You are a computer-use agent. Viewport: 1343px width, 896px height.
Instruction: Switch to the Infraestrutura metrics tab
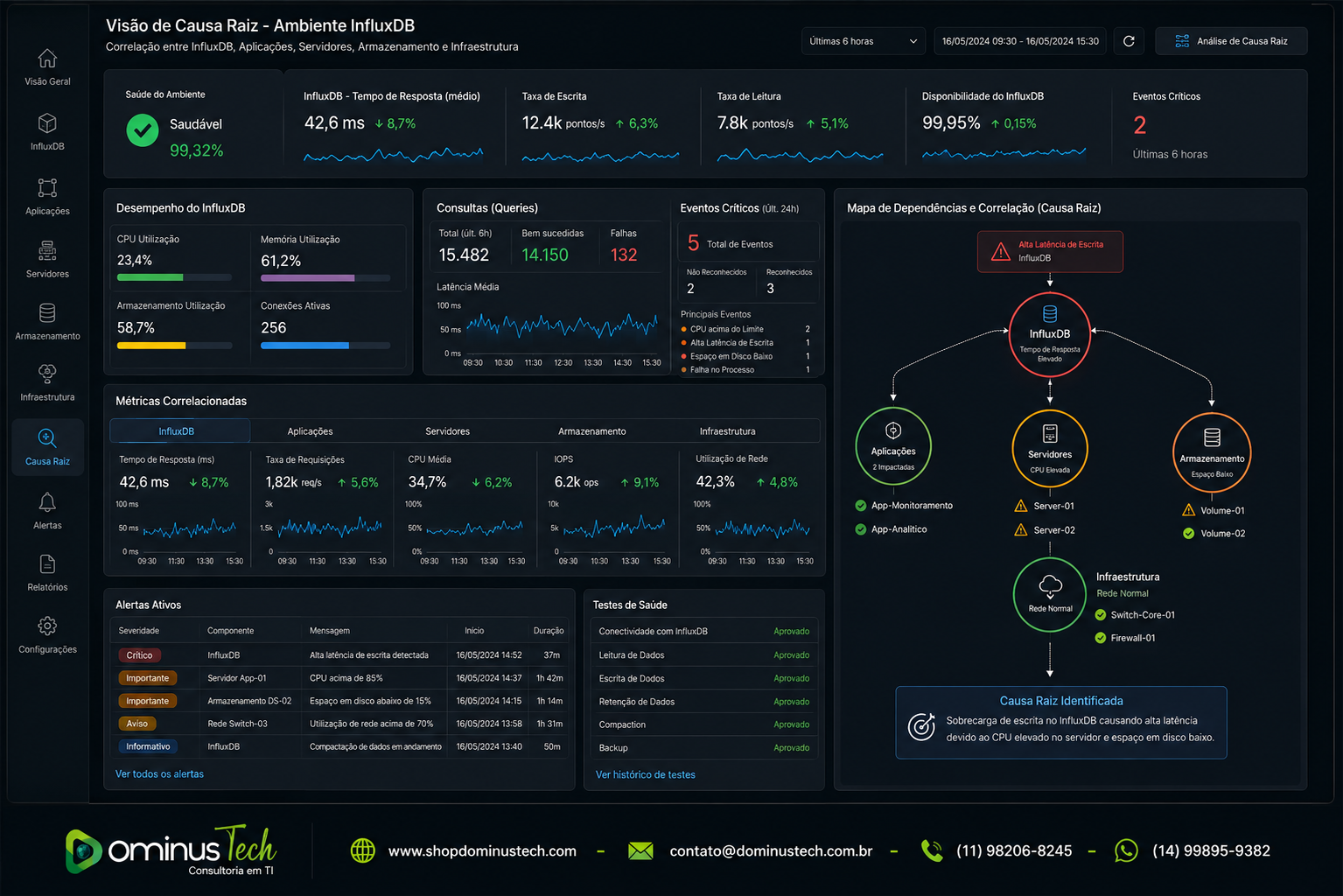coord(727,431)
